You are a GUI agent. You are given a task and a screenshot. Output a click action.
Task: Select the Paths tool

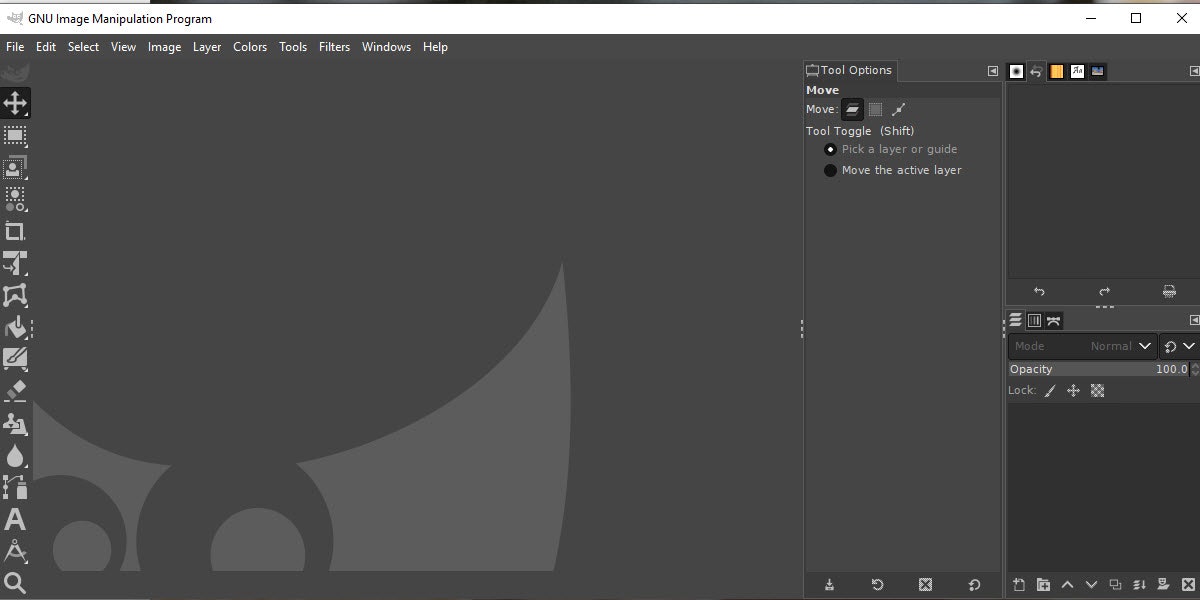tap(15, 487)
